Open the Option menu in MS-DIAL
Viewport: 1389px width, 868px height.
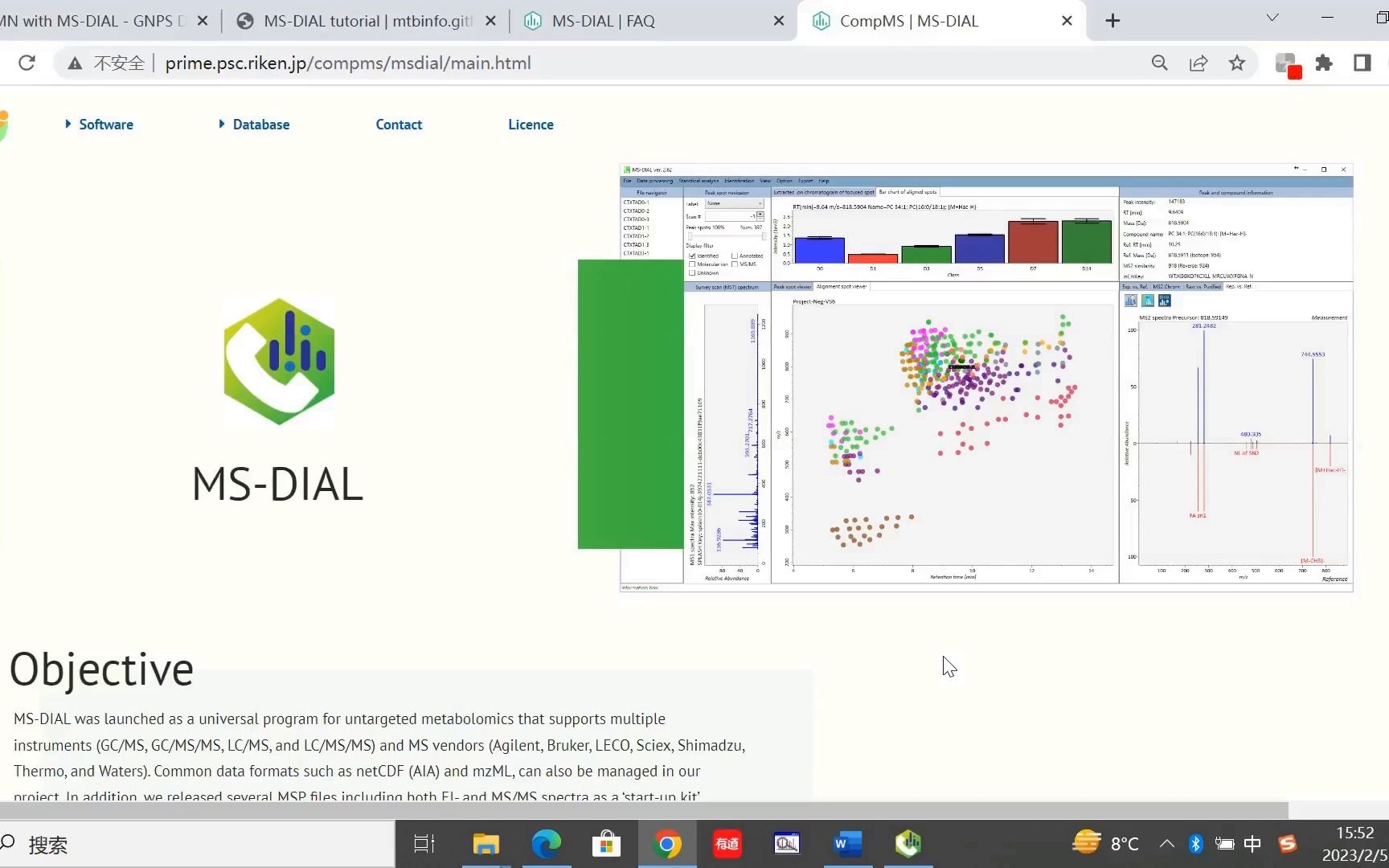pyautogui.click(x=785, y=181)
